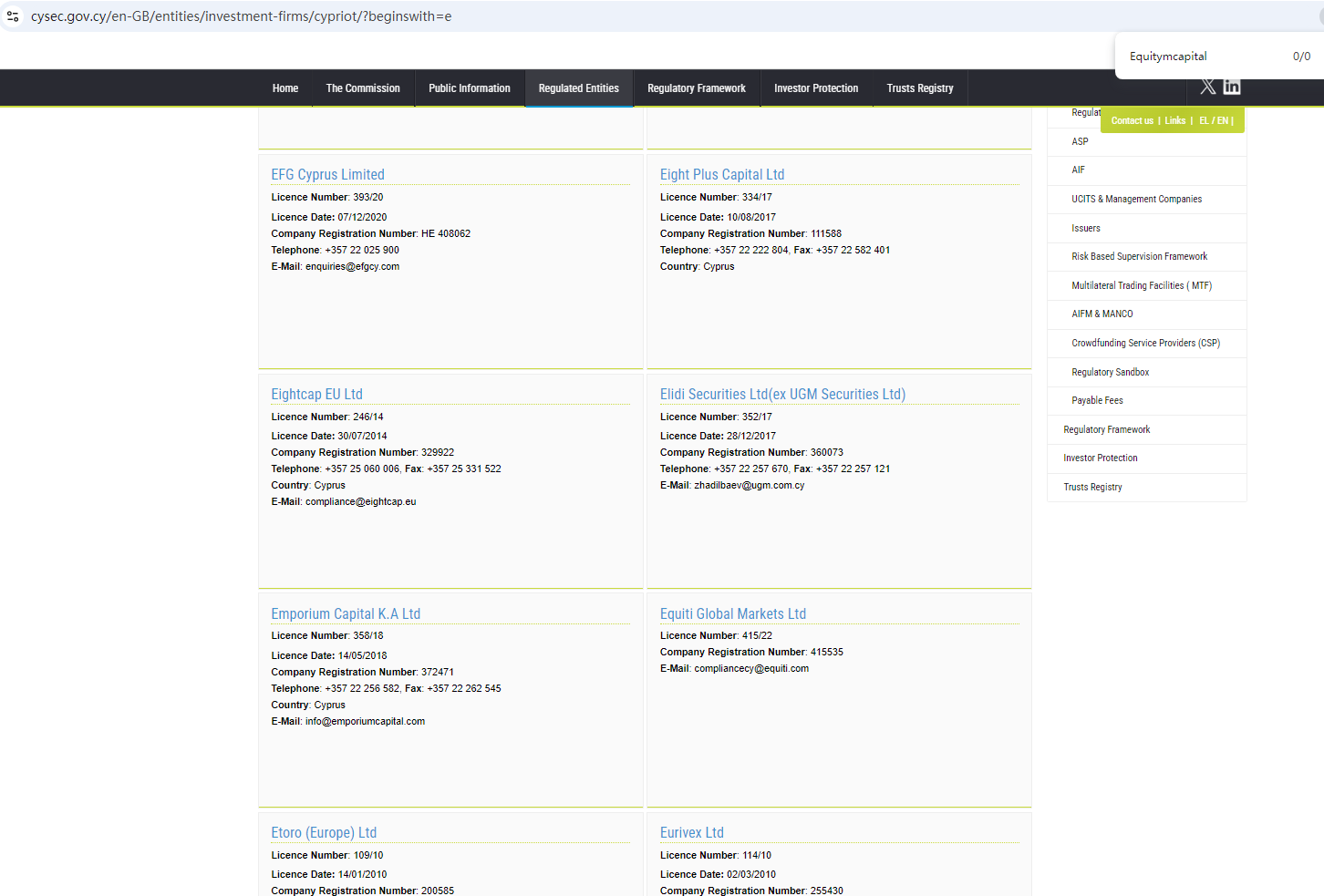This screenshot has width=1324, height=896.
Task: Open the EFG Cyprus Limited entry
Action: [327, 175]
